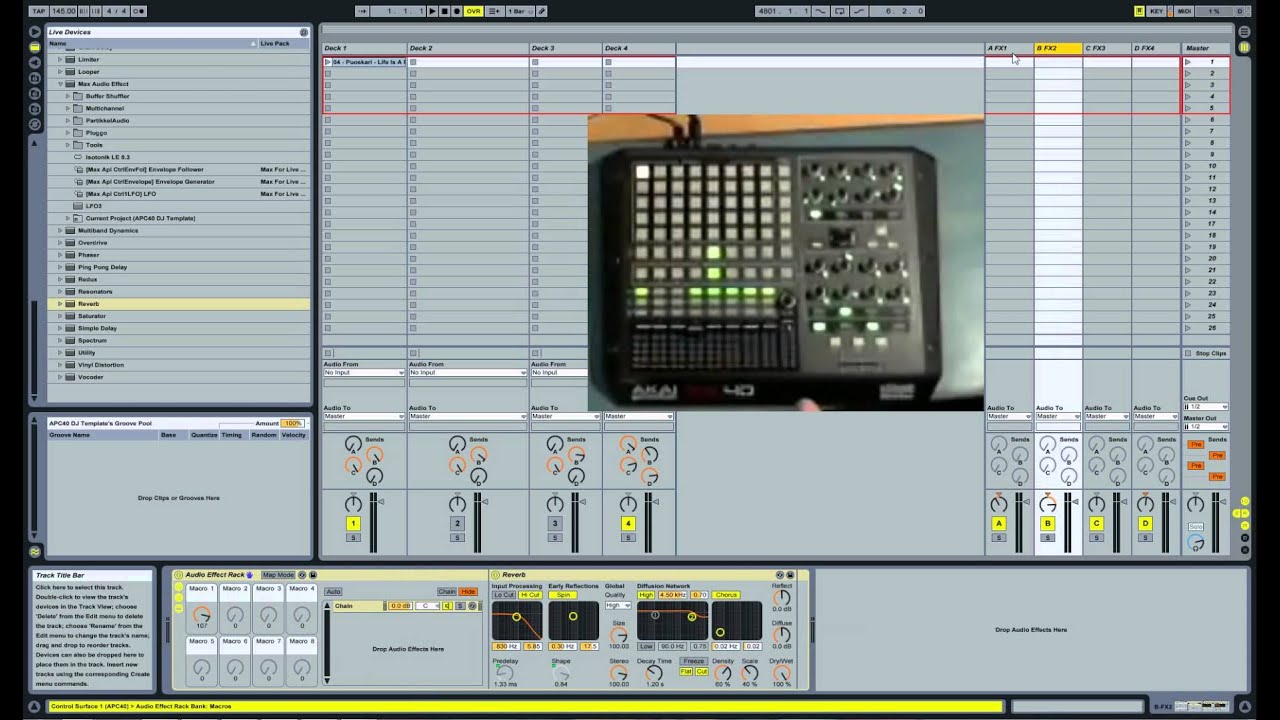Select the Reverb device in browser
1280x720 pixels.
(x=178, y=304)
